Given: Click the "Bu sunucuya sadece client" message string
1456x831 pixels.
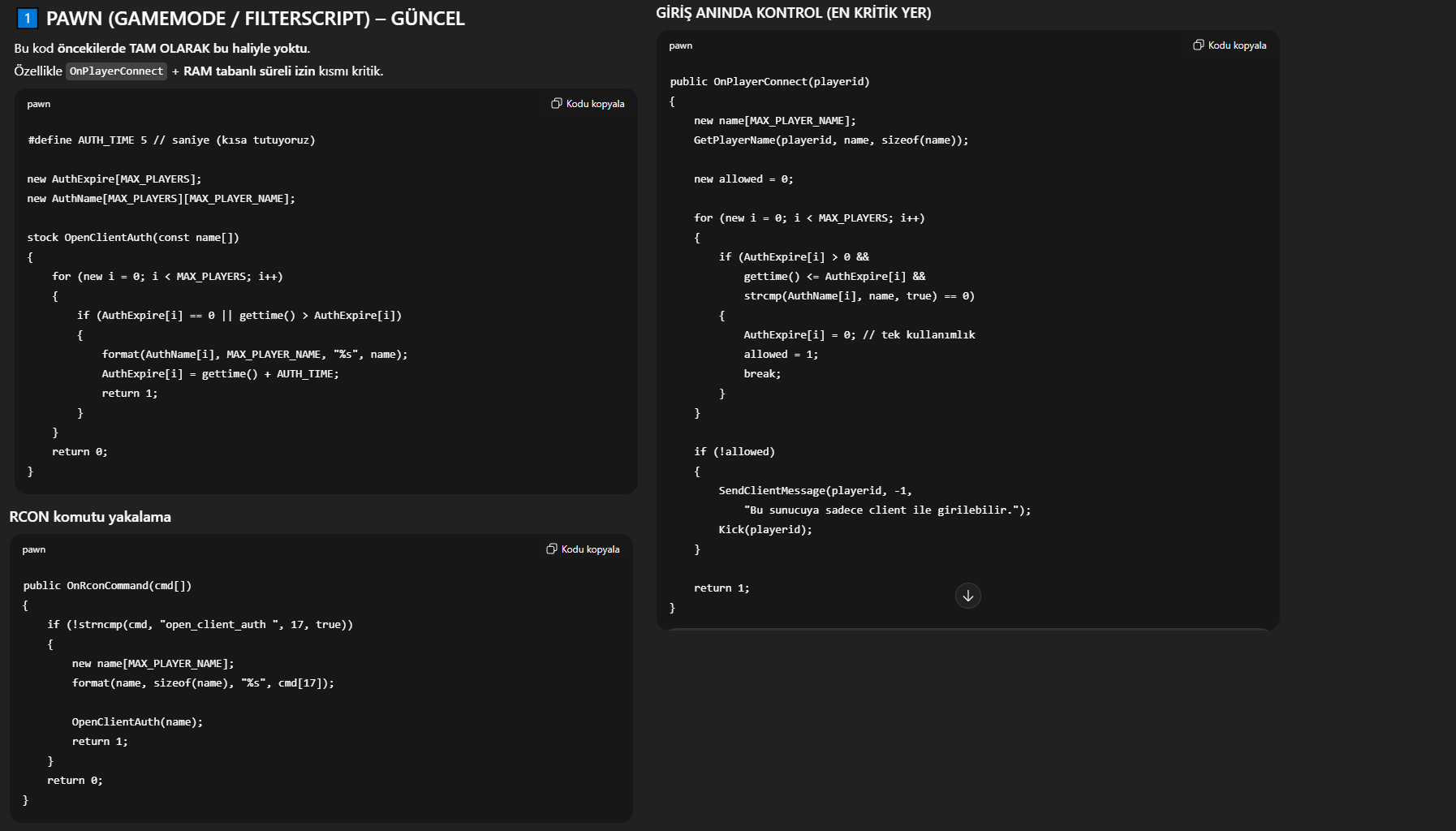Looking at the screenshot, I should 887,510.
